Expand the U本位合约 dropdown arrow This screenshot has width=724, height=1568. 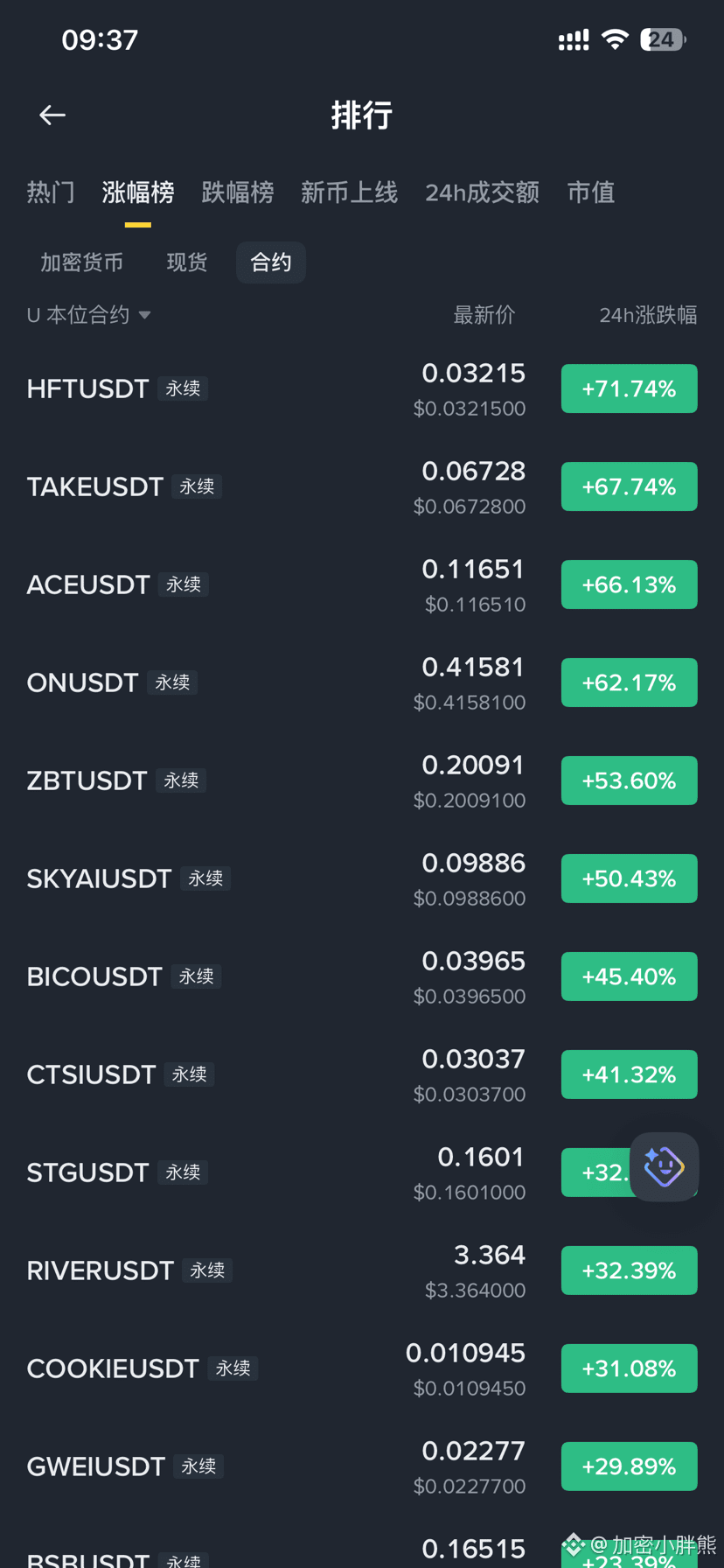point(144,315)
